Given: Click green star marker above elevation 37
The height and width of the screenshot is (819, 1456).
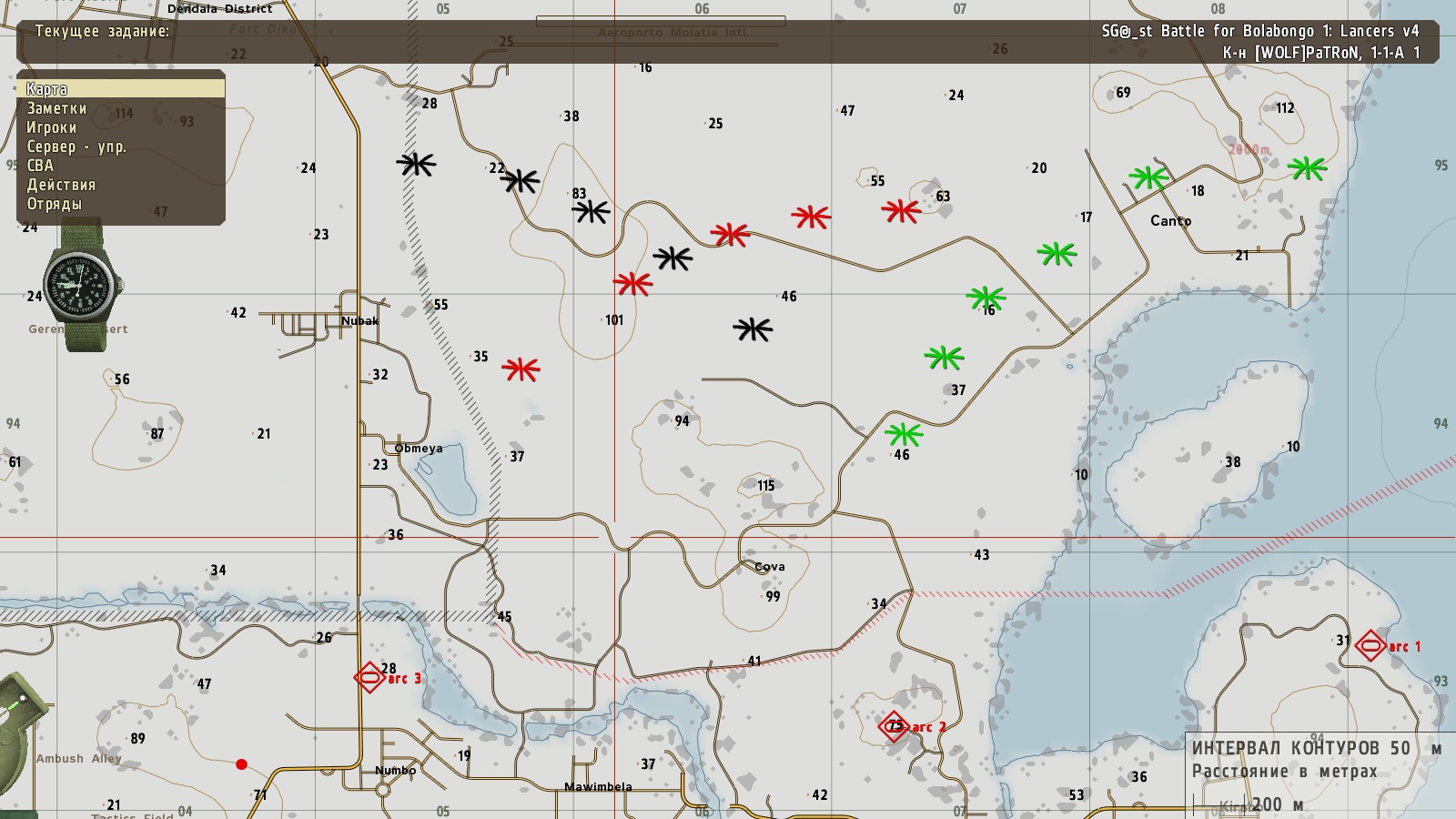Looking at the screenshot, I should pos(944,357).
